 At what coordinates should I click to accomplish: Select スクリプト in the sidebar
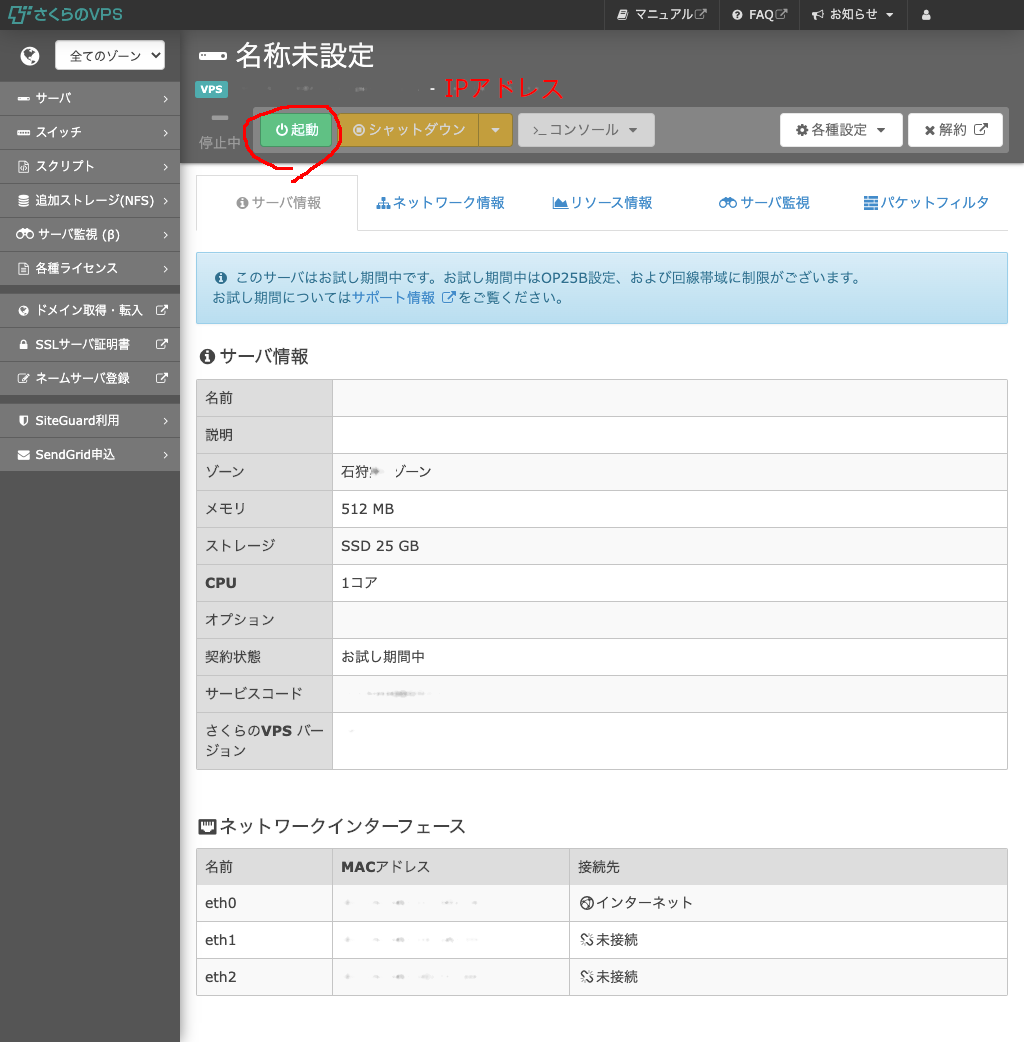click(90, 166)
